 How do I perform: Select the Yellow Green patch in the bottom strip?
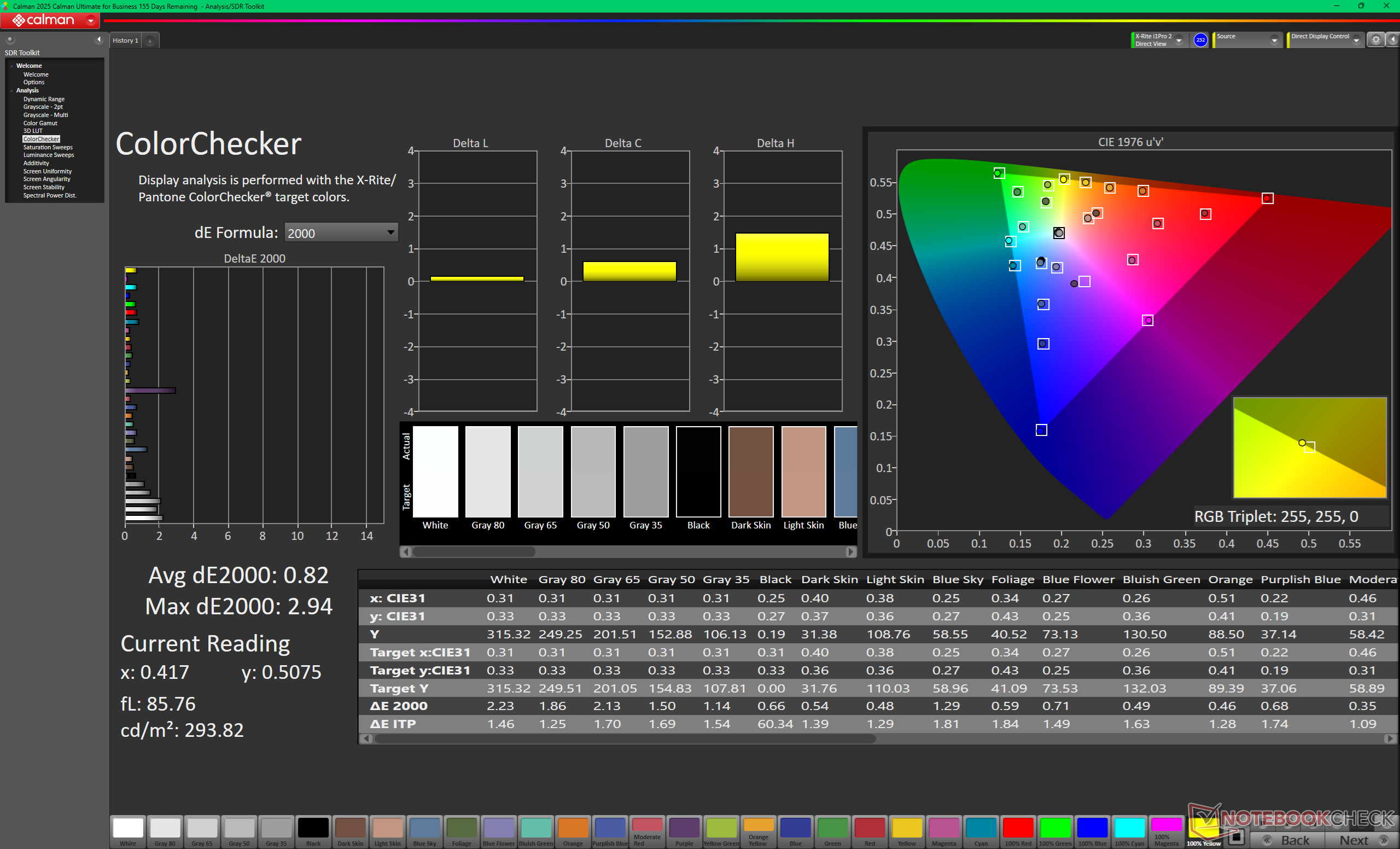click(721, 831)
